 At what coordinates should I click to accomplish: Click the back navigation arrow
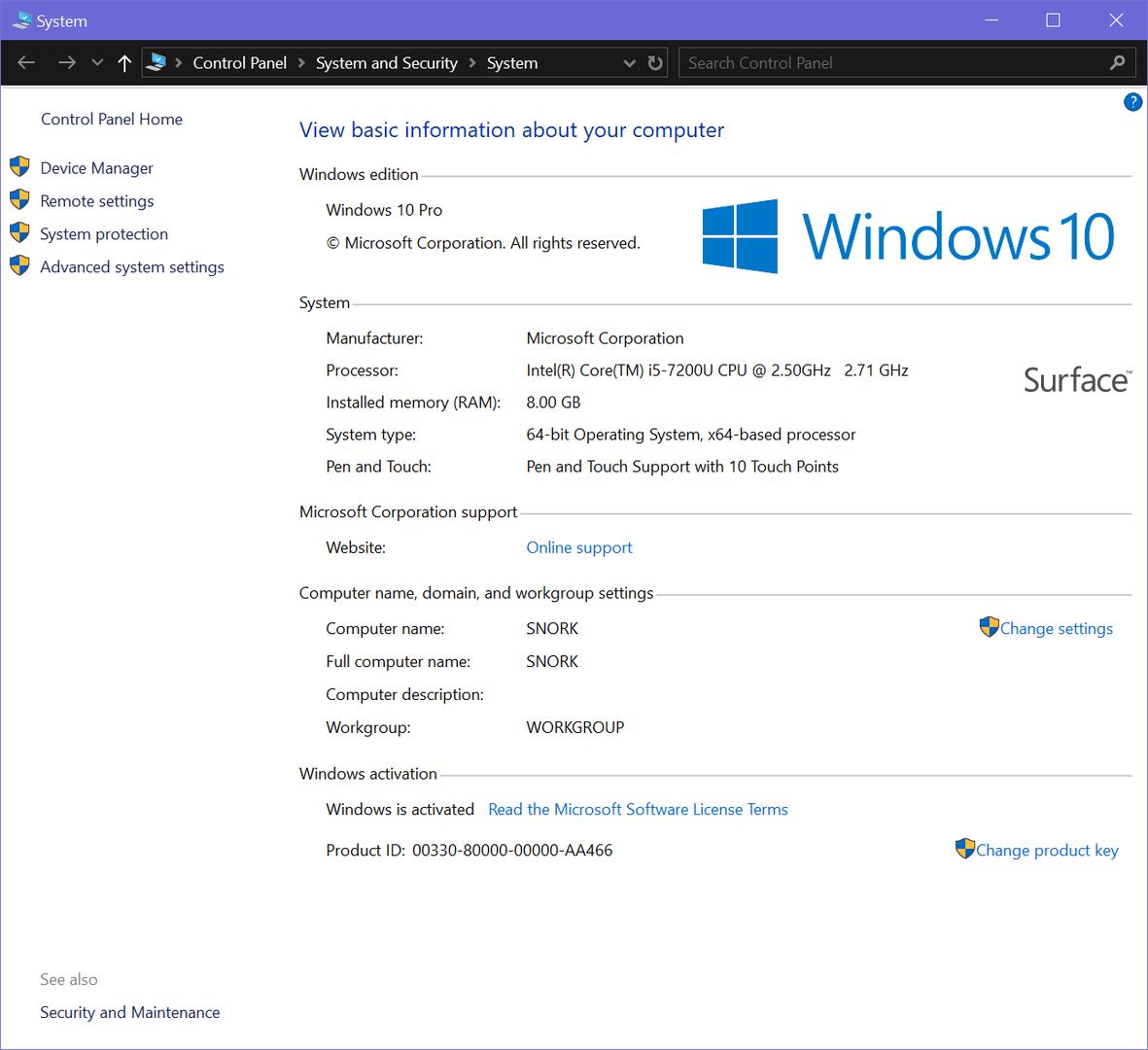[26, 63]
